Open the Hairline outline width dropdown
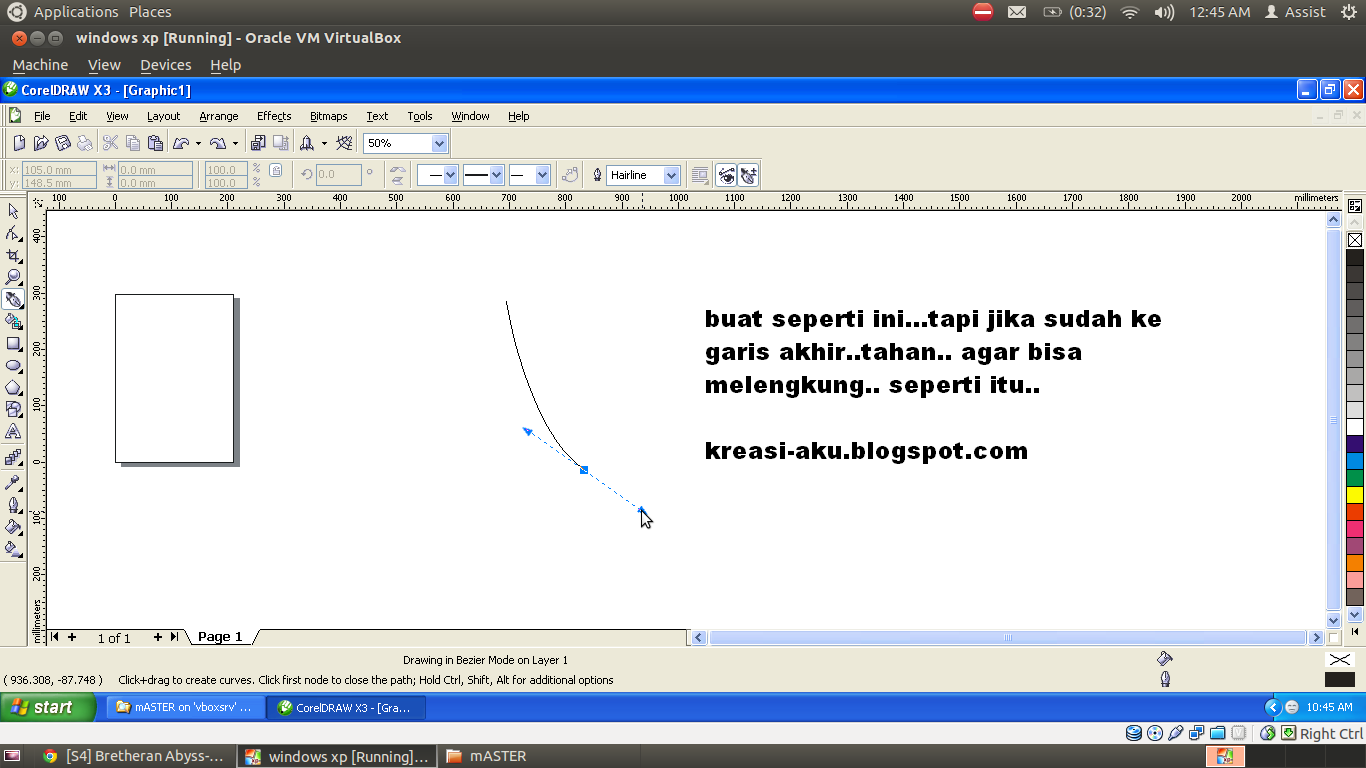This screenshot has width=1366, height=768. (x=672, y=175)
